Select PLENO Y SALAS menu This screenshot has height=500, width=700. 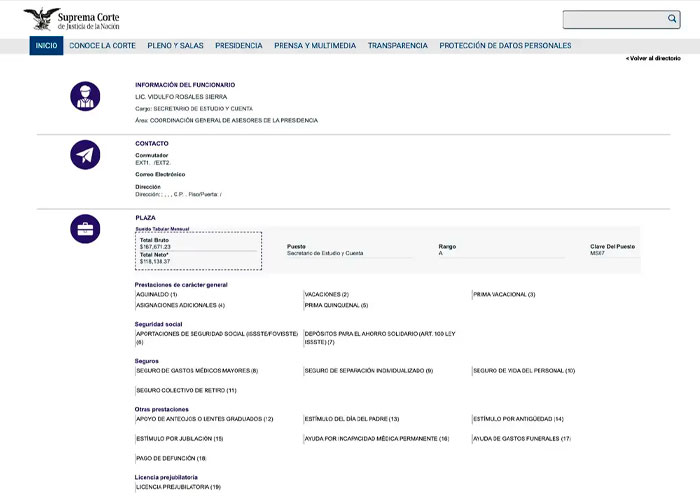(x=175, y=46)
